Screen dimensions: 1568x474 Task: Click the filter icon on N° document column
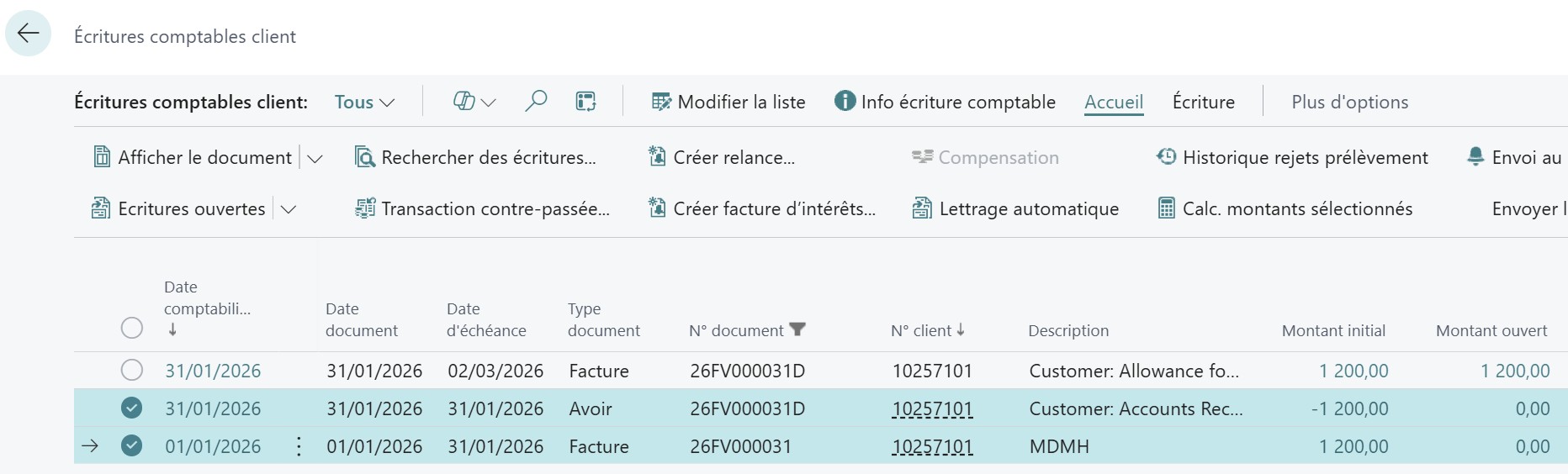tap(797, 329)
